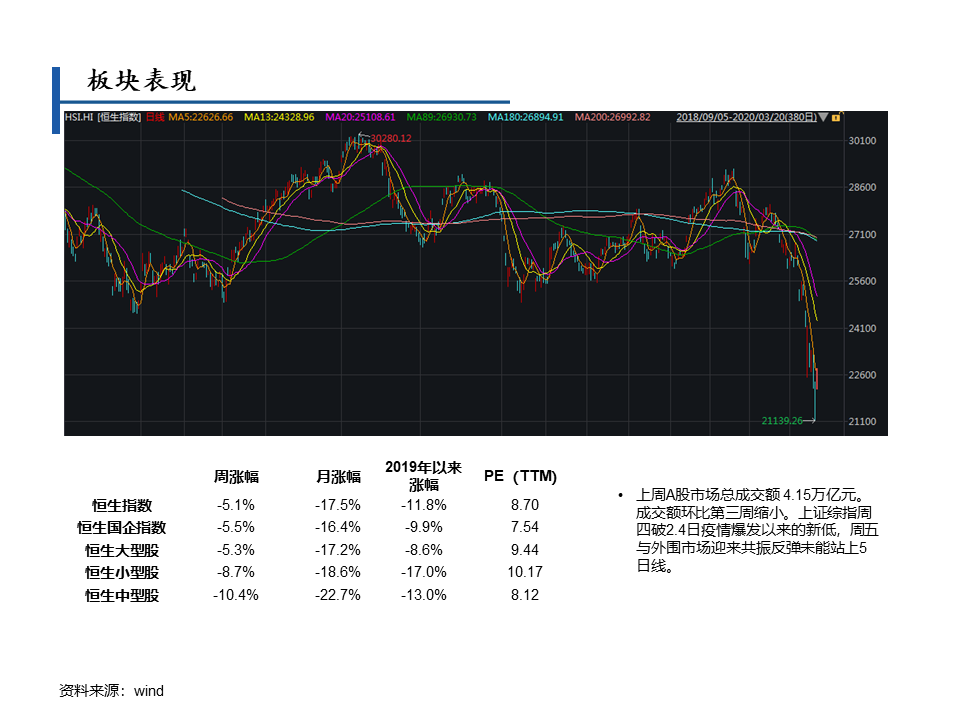The image size is (960, 720).
Task: Select the MA5:22626.66 indicator label
Action: 201,117
